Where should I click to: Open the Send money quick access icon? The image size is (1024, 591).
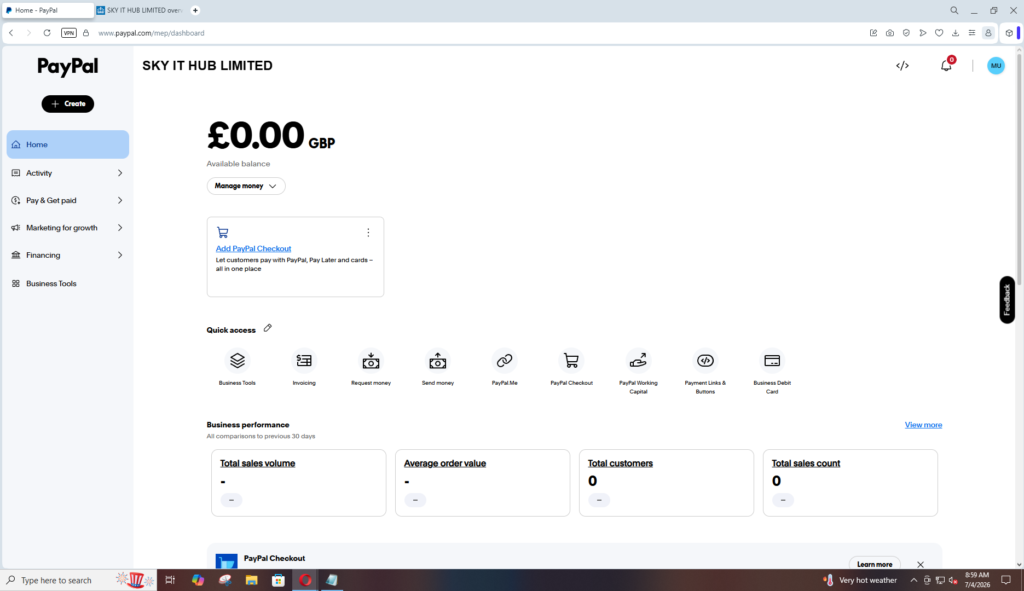[x=438, y=360]
